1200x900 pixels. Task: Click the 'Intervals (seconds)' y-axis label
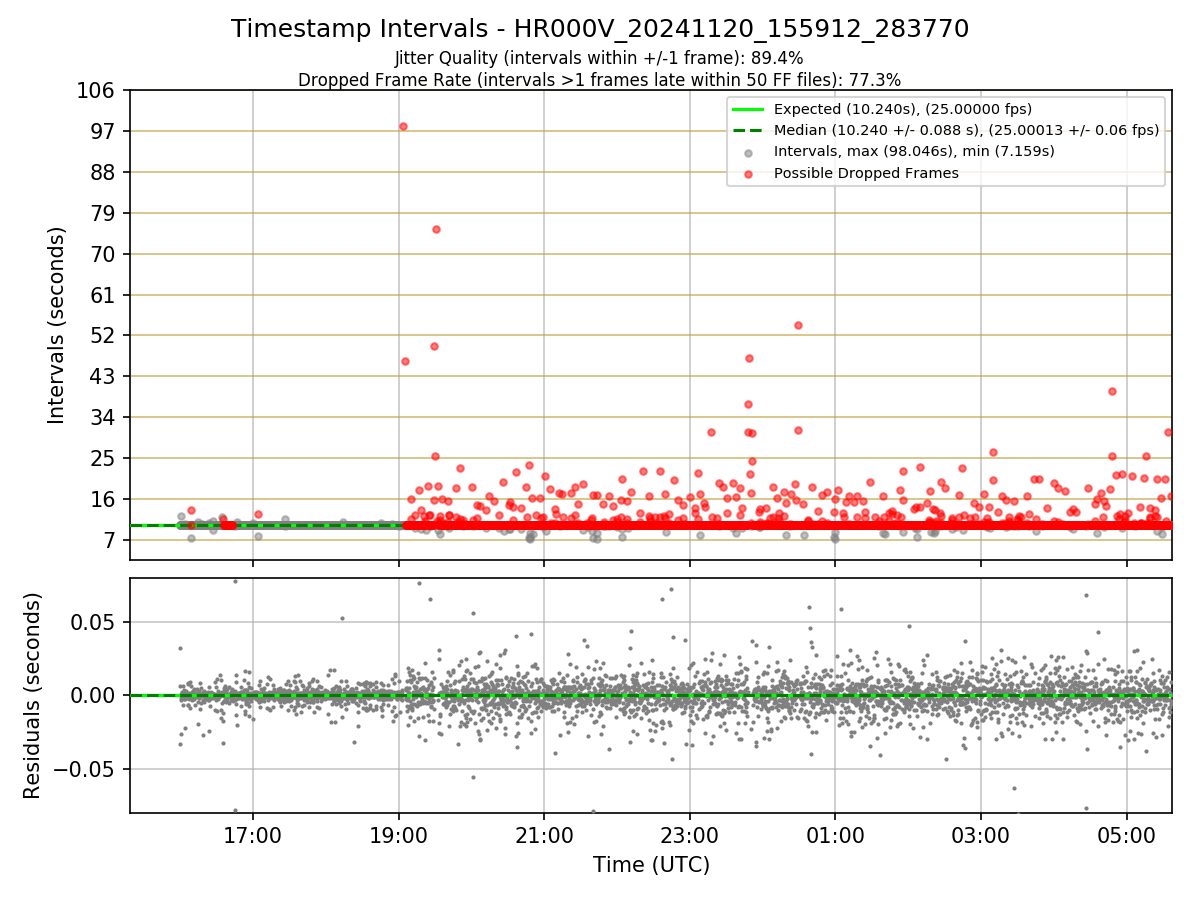57,325
